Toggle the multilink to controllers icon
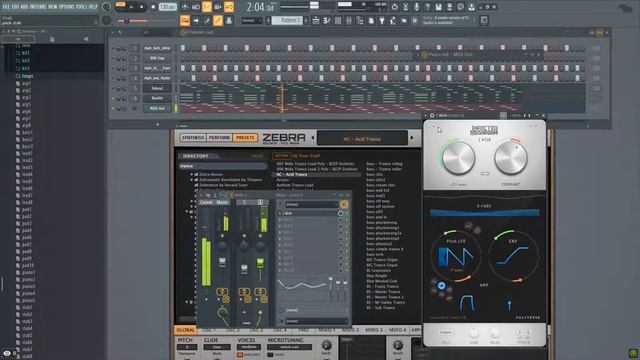This screenshot has height=360, width=640. tap(218, 20)
